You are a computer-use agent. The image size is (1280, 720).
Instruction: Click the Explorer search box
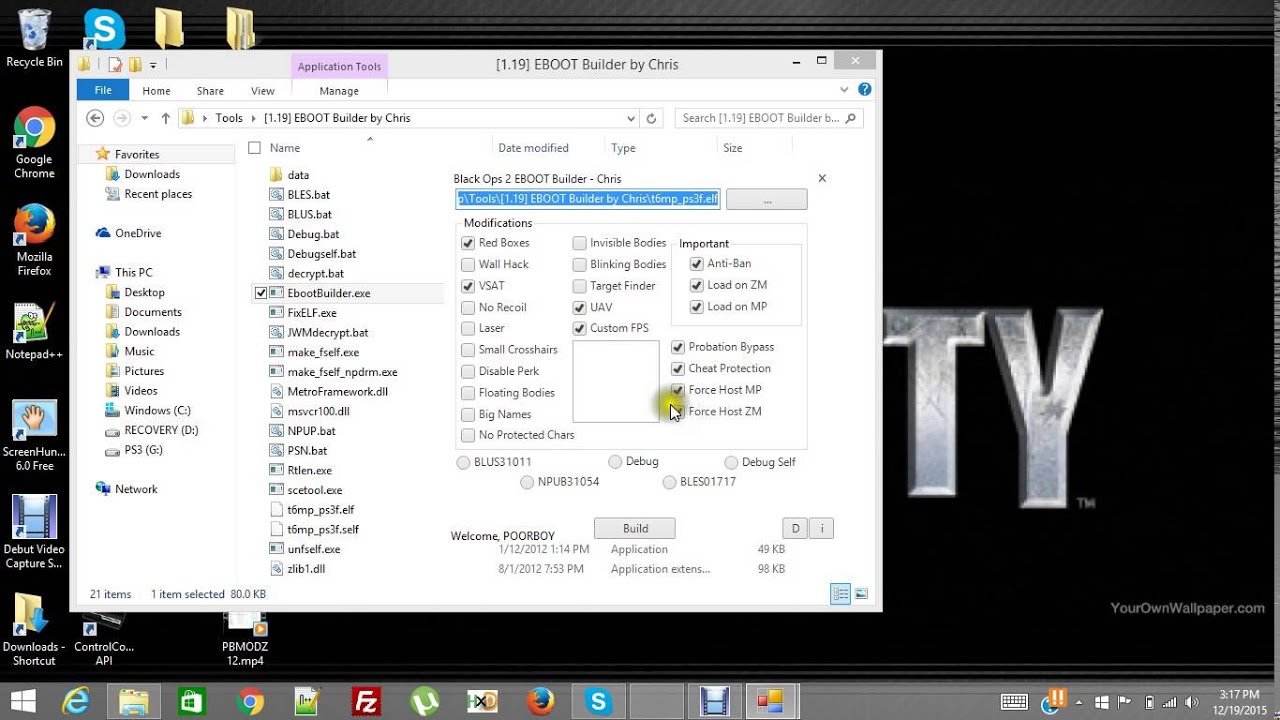pos(768,118)
